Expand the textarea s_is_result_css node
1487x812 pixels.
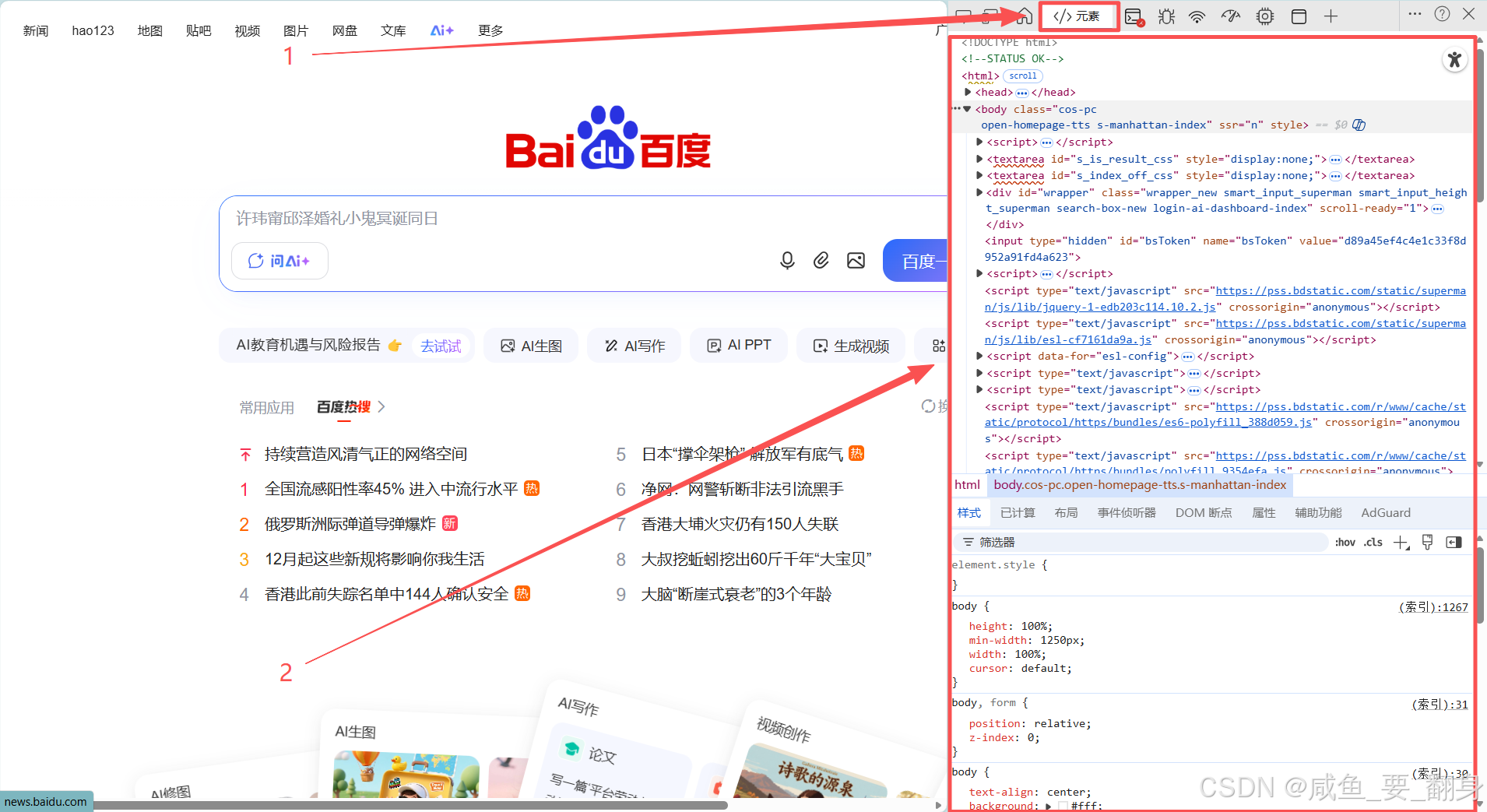pyautogui.click(x=979, y=159)
